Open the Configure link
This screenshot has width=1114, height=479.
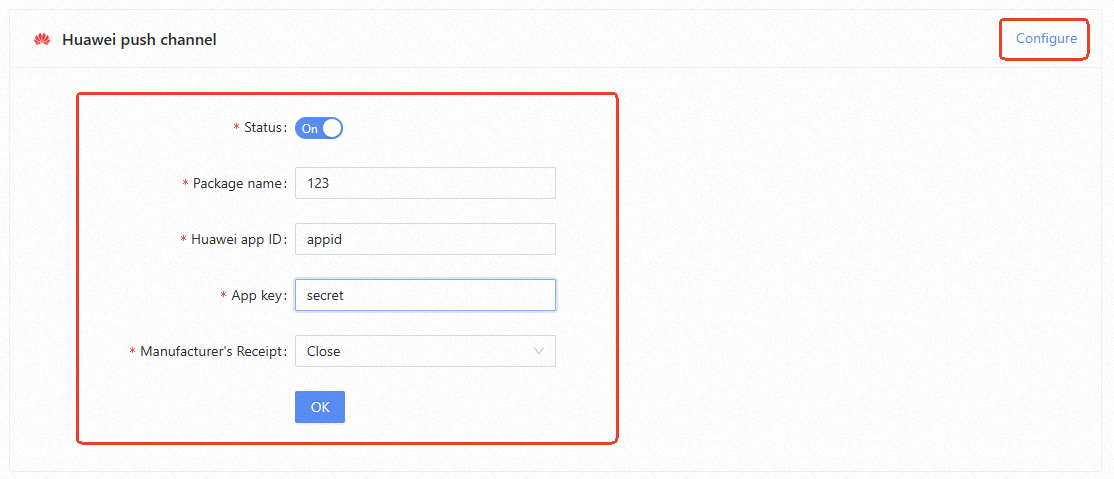(x=1046, y=39)
